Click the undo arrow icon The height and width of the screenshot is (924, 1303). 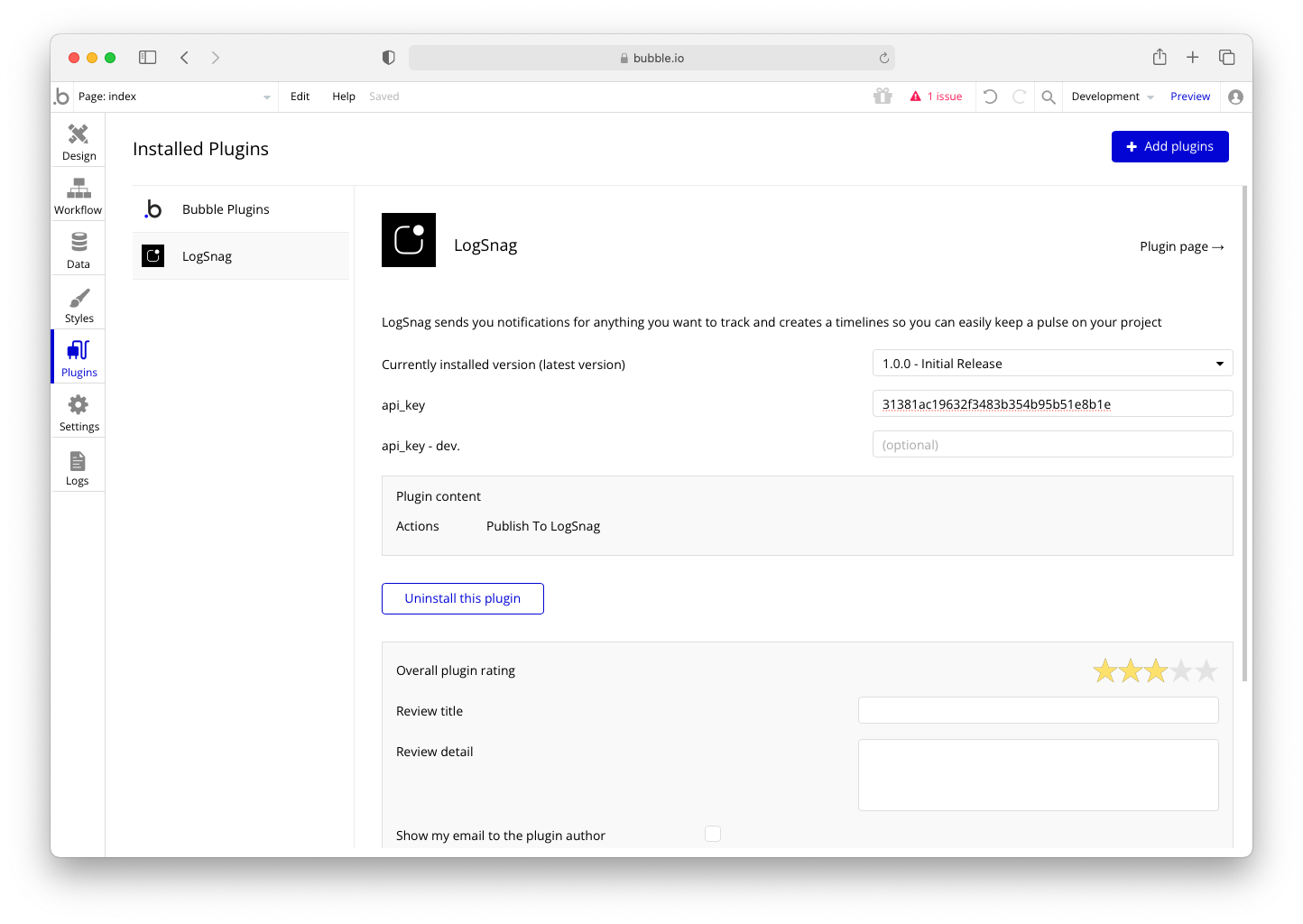point(990,97)
